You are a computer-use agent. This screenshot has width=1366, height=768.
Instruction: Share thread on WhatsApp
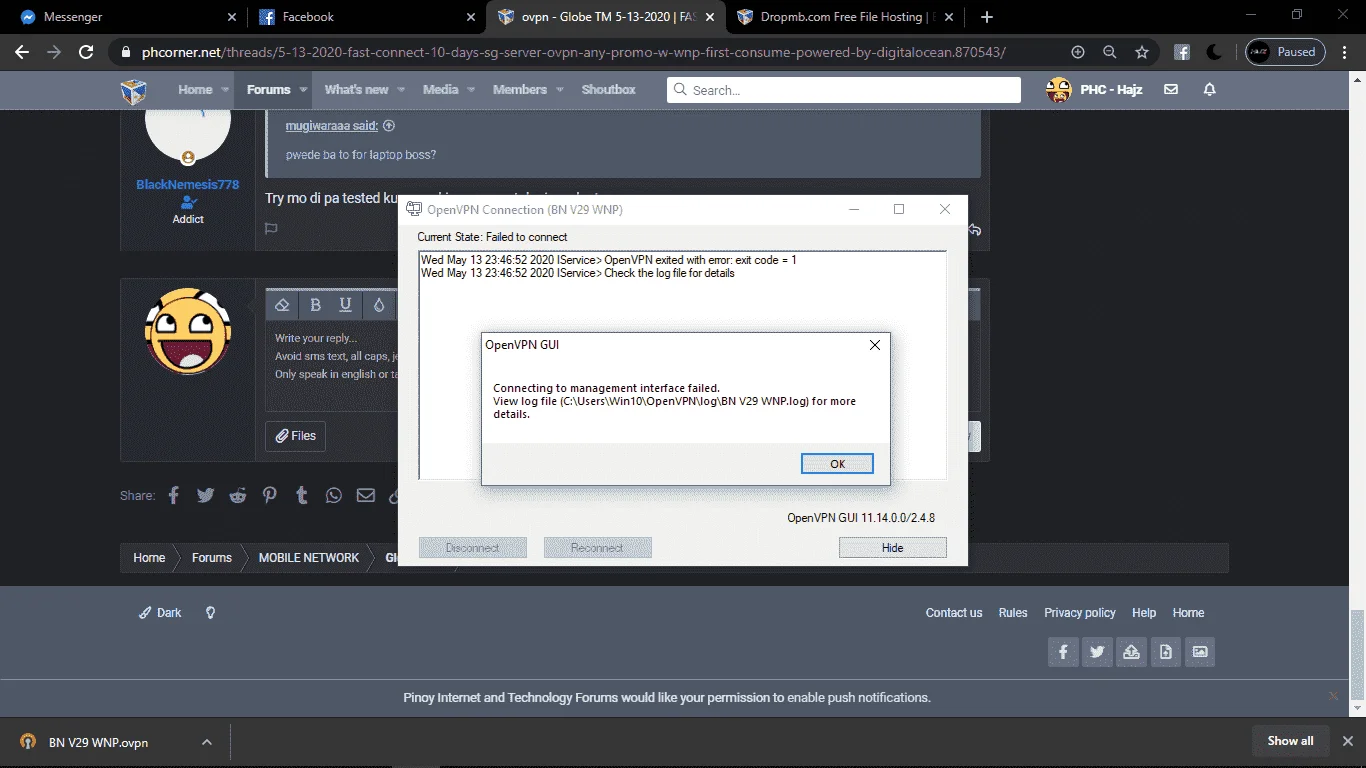coord(333,495)
